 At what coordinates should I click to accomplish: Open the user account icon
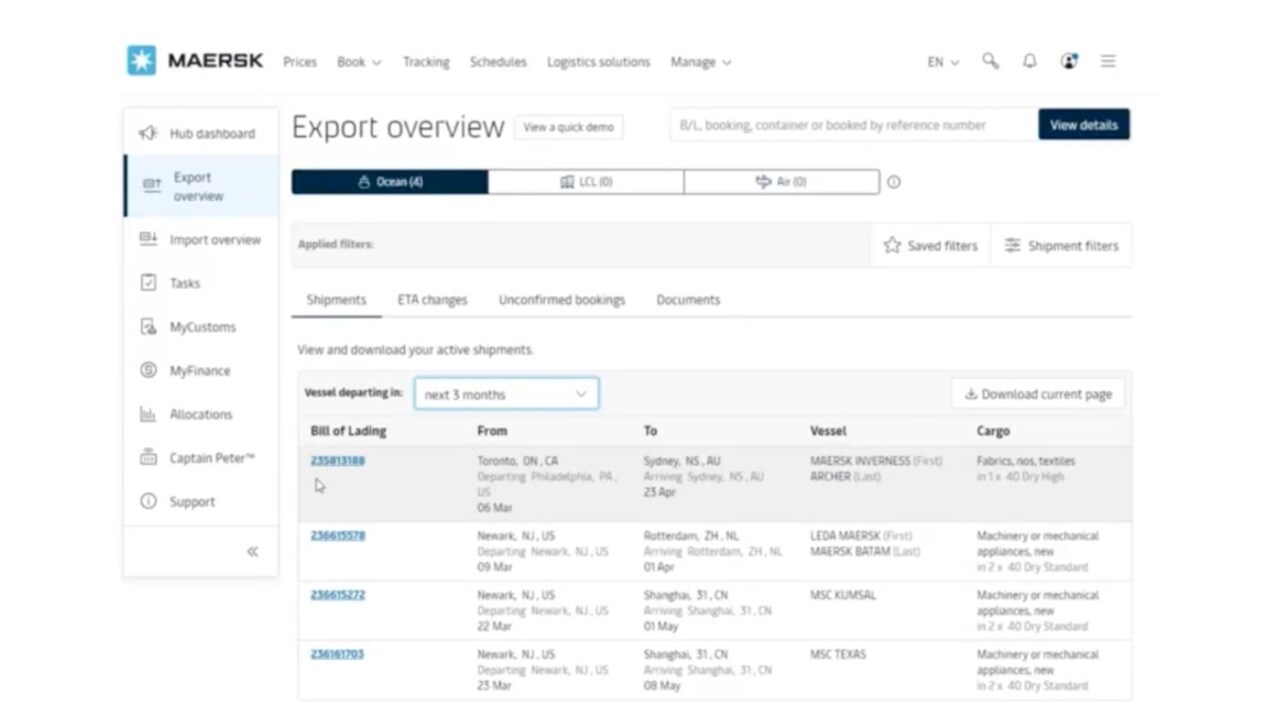point(1069,61)
